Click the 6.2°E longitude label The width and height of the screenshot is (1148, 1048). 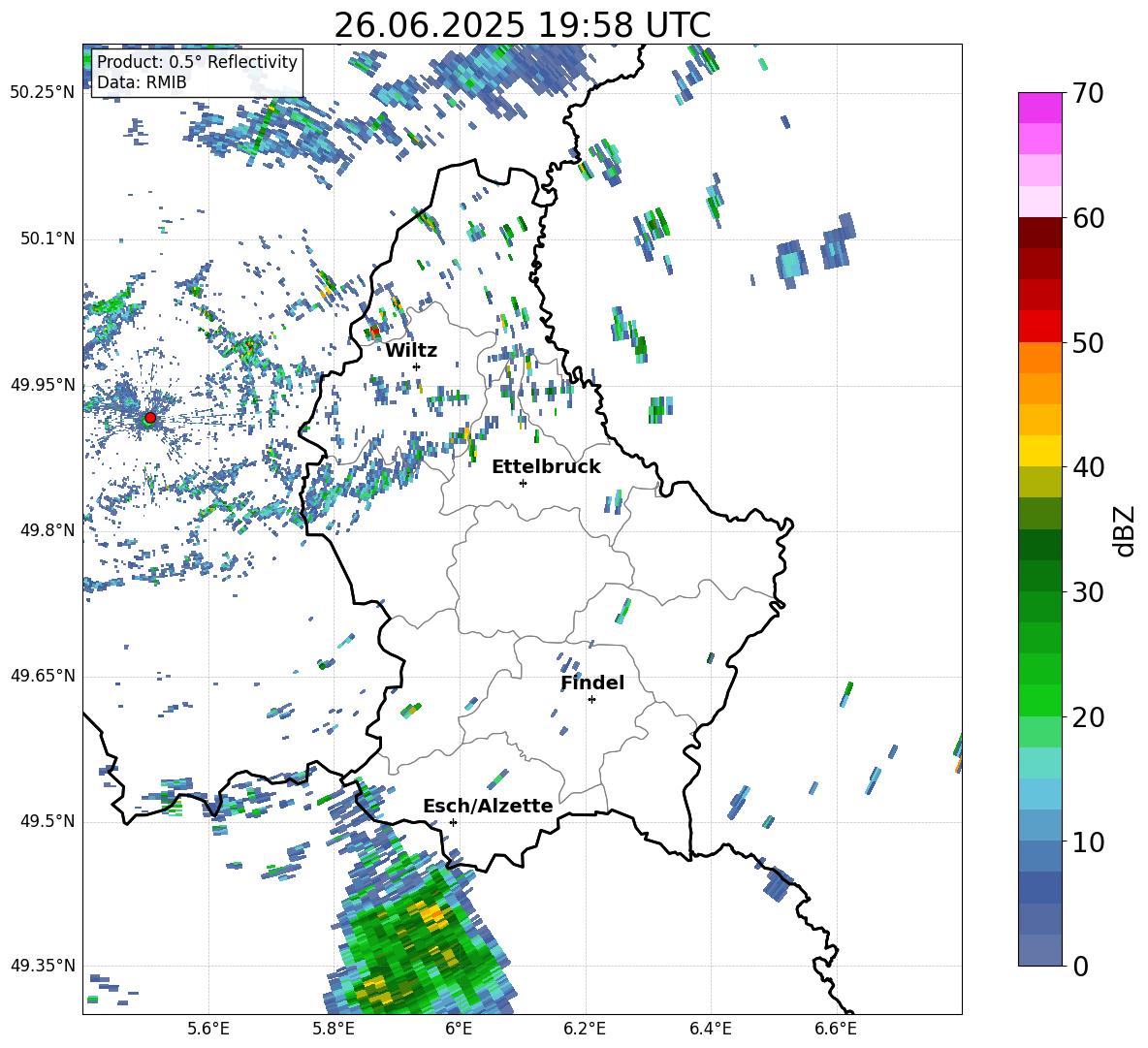coord(585,1029)
